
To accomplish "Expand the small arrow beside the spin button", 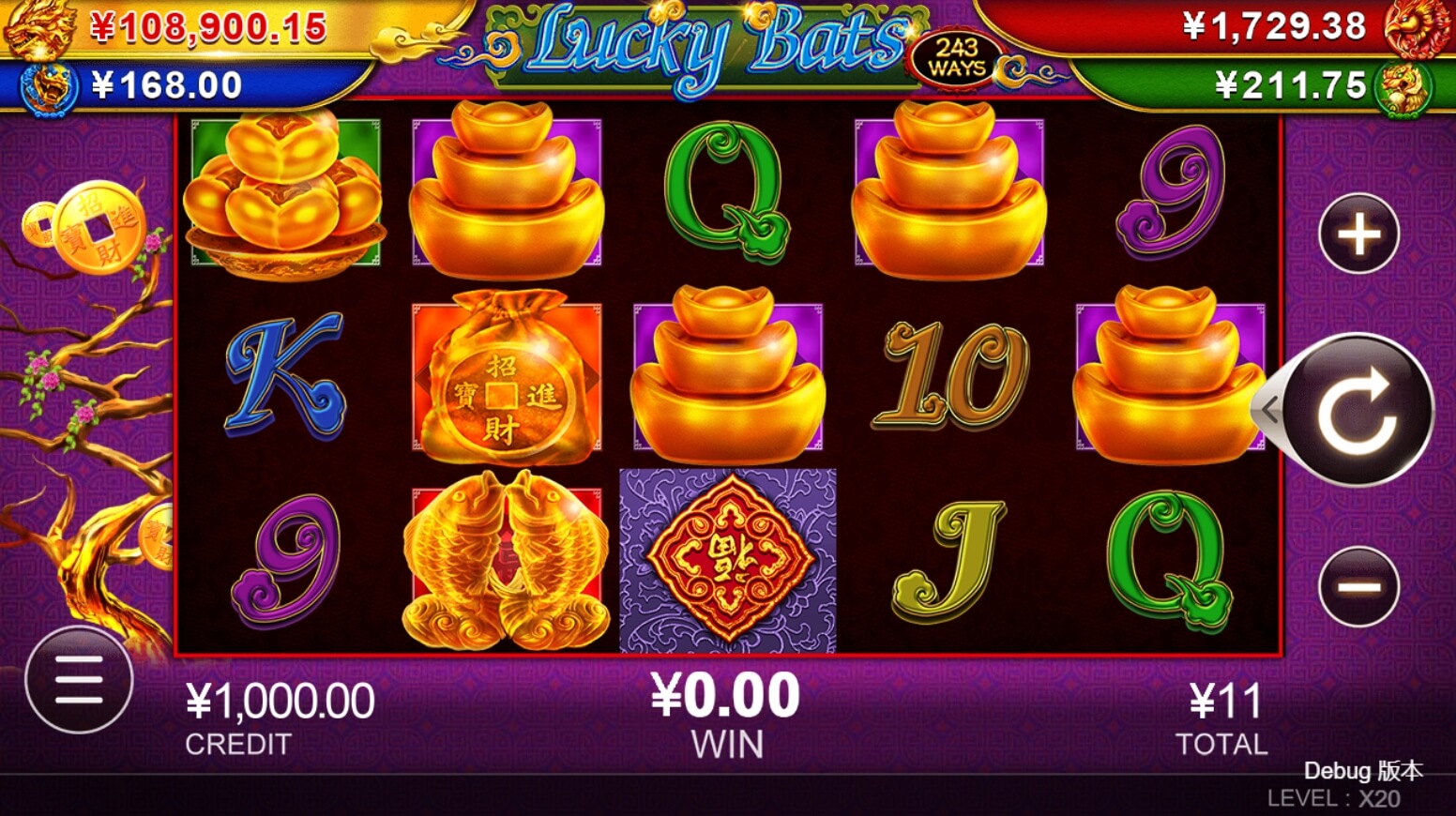I will pyautogui.click(x=1269, y=409).
